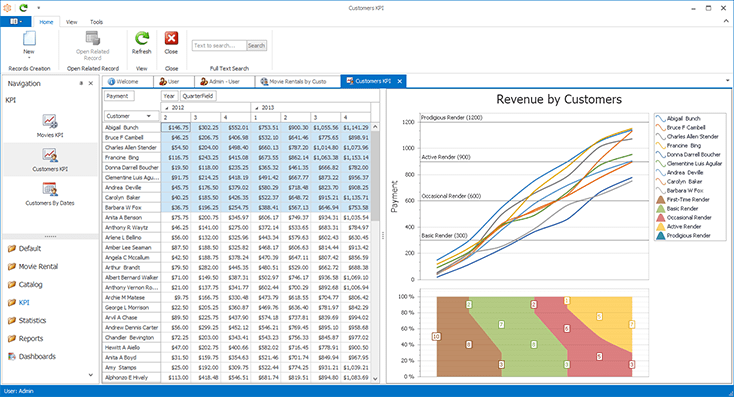Toggle Francine Bing legend entry
This screenshot has height=397, width=734.
(x=678, y=146)
